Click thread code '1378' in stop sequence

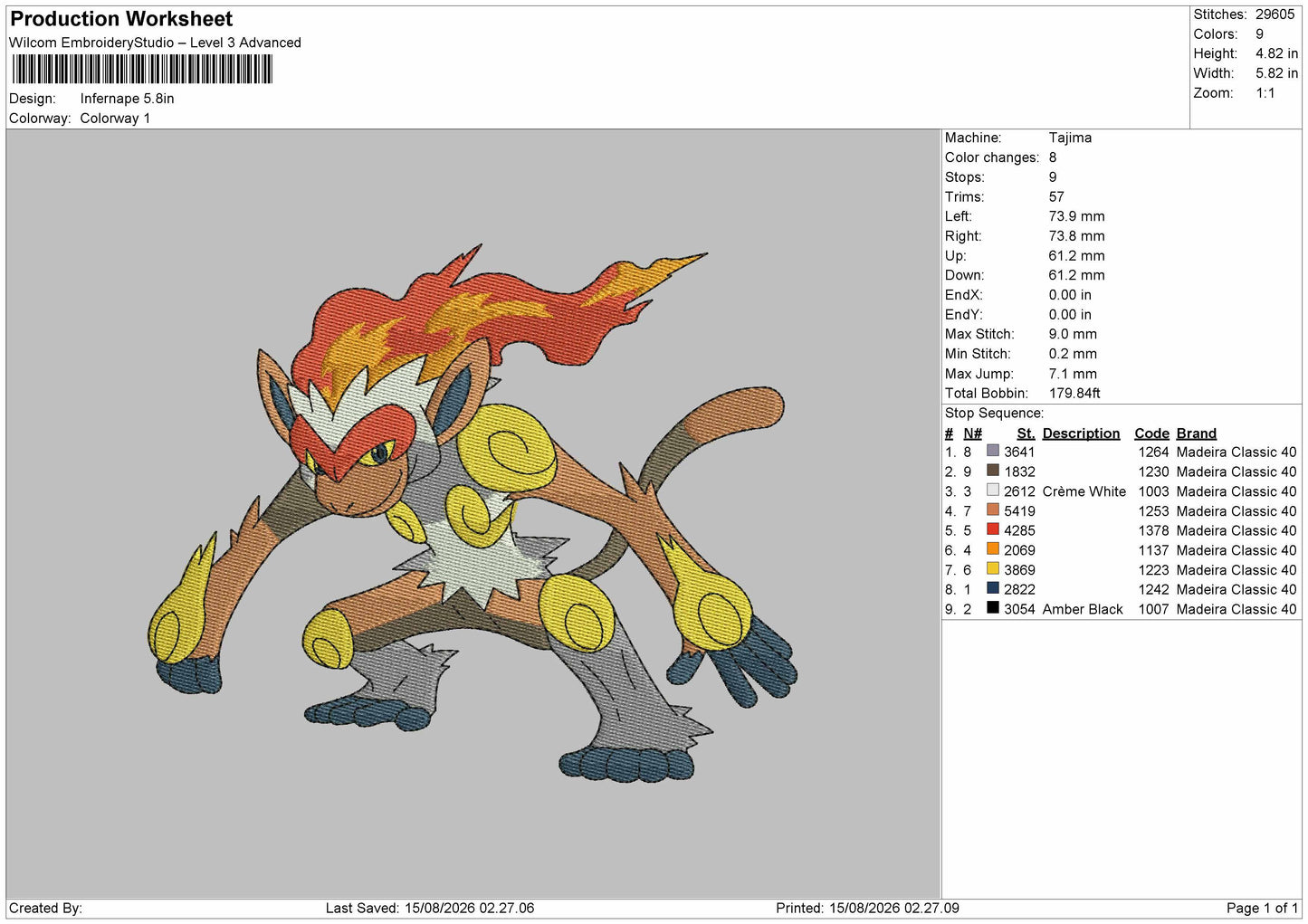pos(1153,530)
